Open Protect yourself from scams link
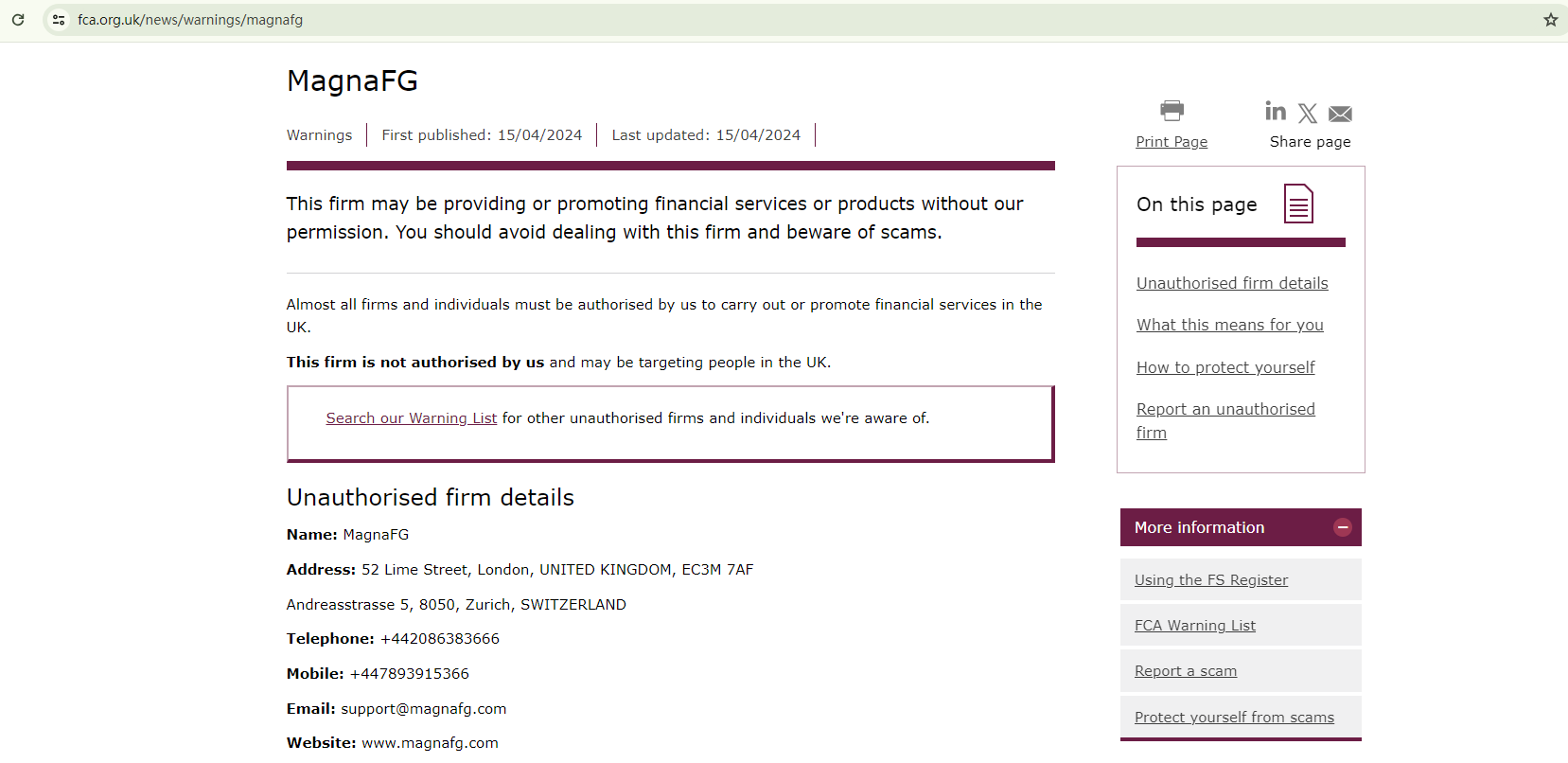This screenshot has width=1568, height=763. pos(1234,718)
